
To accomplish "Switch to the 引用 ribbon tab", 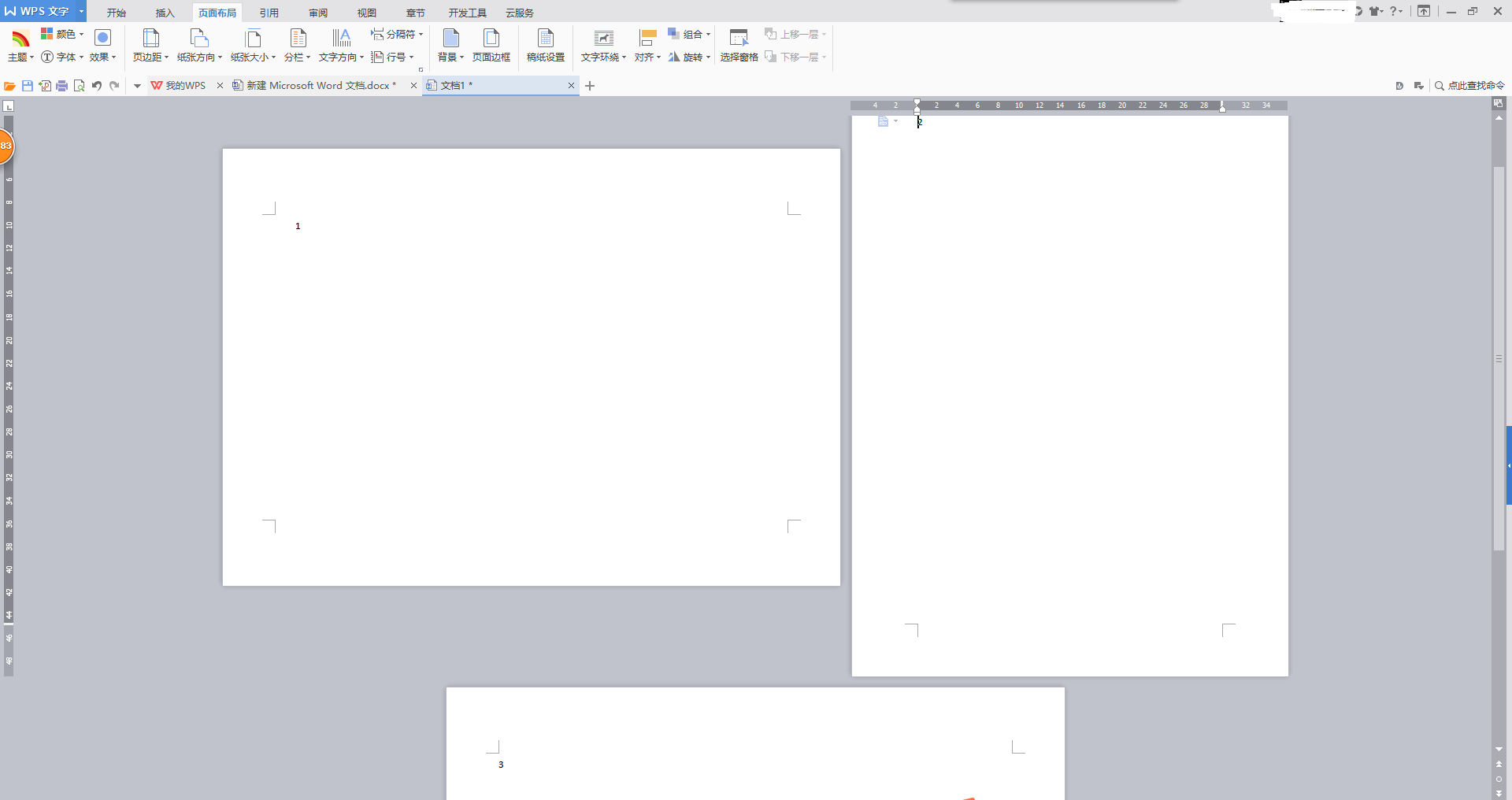I will pyautogui.click(x=269, y=13).
